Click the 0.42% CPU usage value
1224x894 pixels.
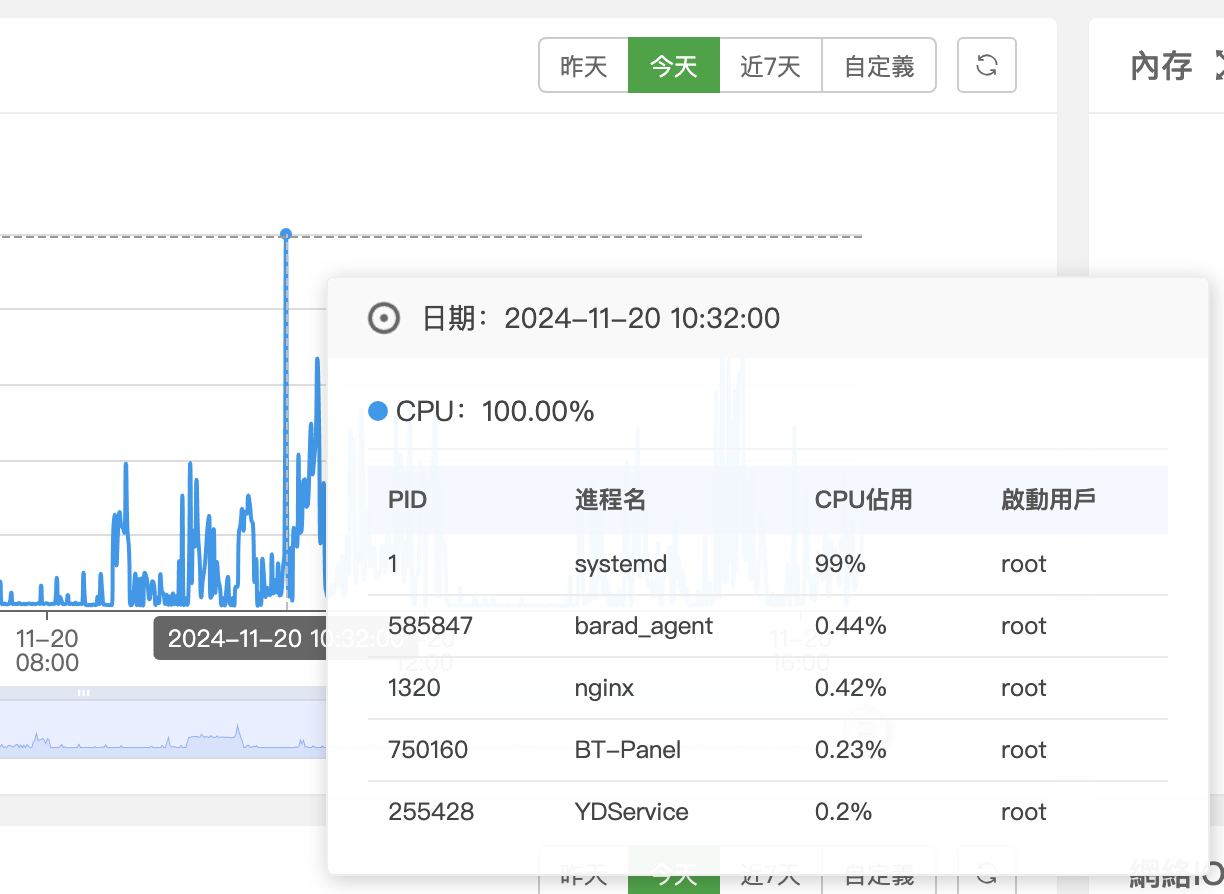[x=851, y=688]
